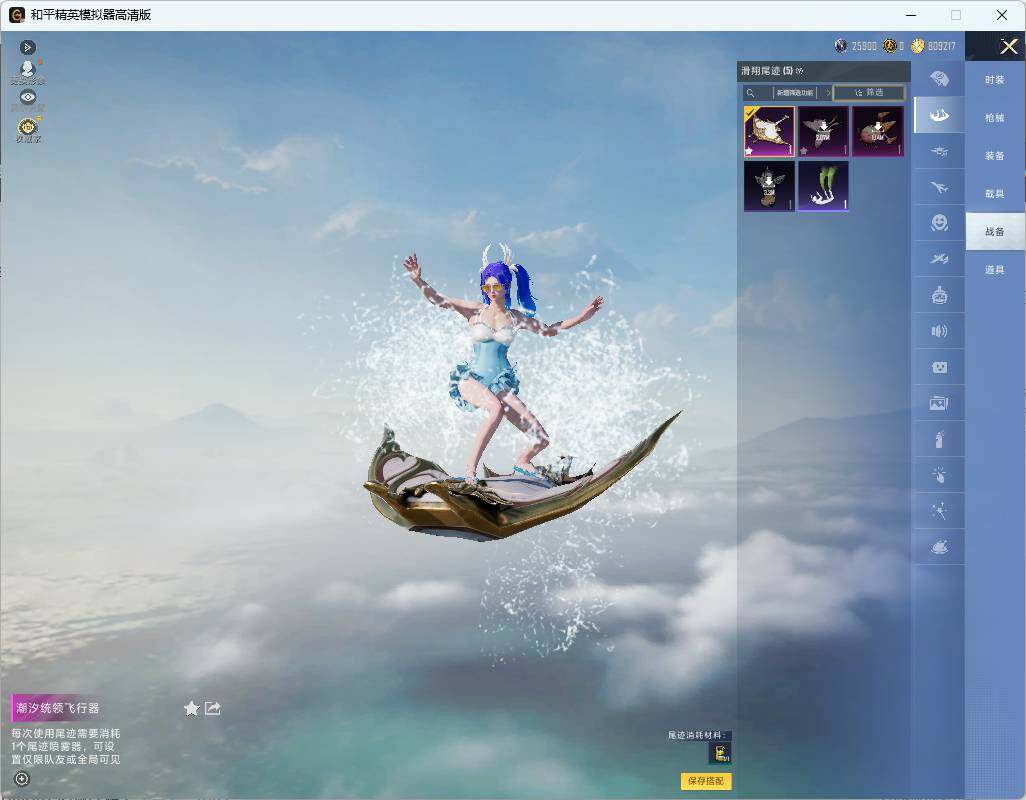
Task: Open the smiley face emote category
Action: (x=939, y=223)
